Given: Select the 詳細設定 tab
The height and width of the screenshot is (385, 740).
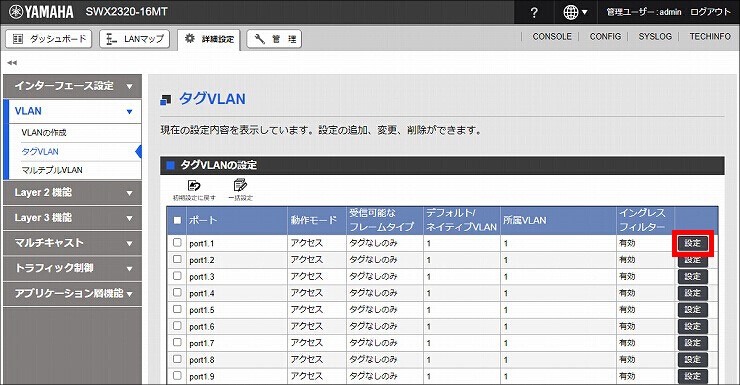Looking at the screenshot, I should point(209,39).
